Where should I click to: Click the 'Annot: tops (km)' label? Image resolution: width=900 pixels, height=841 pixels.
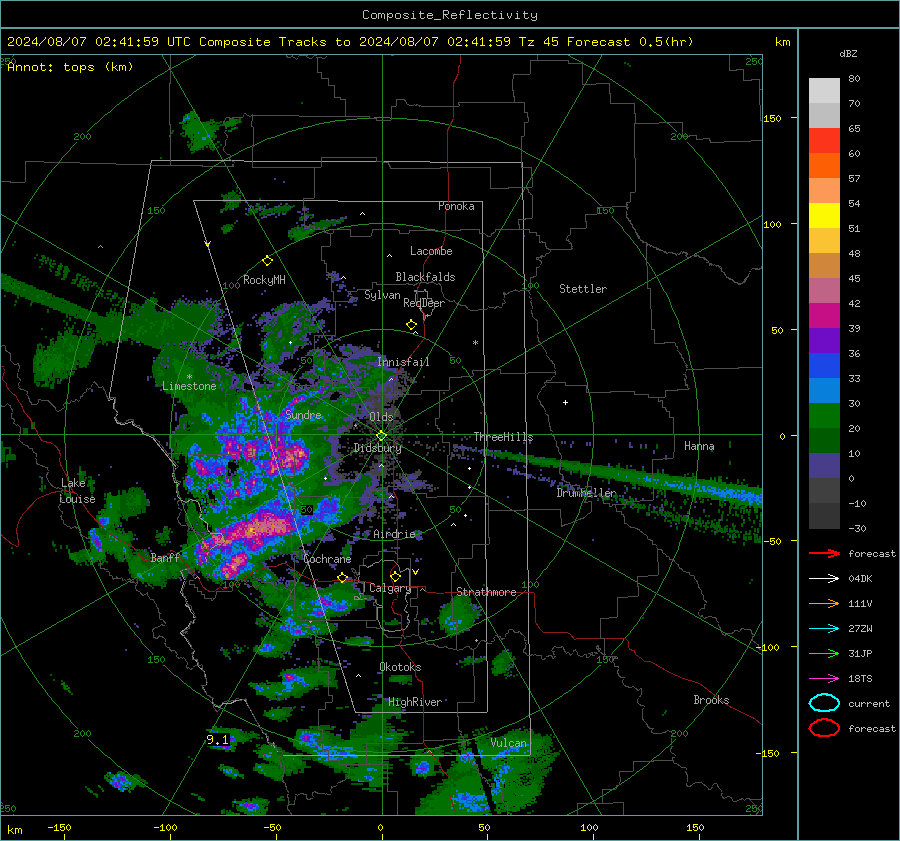click(x=70, y=67)
